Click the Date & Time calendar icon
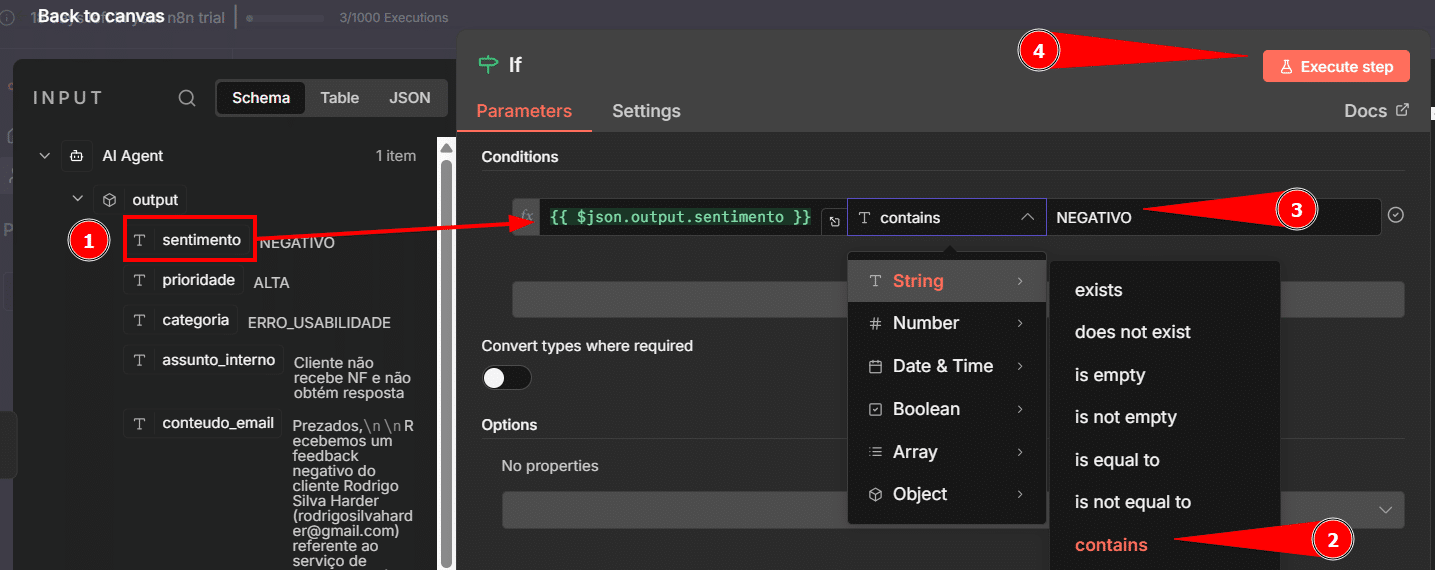 (875, 366)
